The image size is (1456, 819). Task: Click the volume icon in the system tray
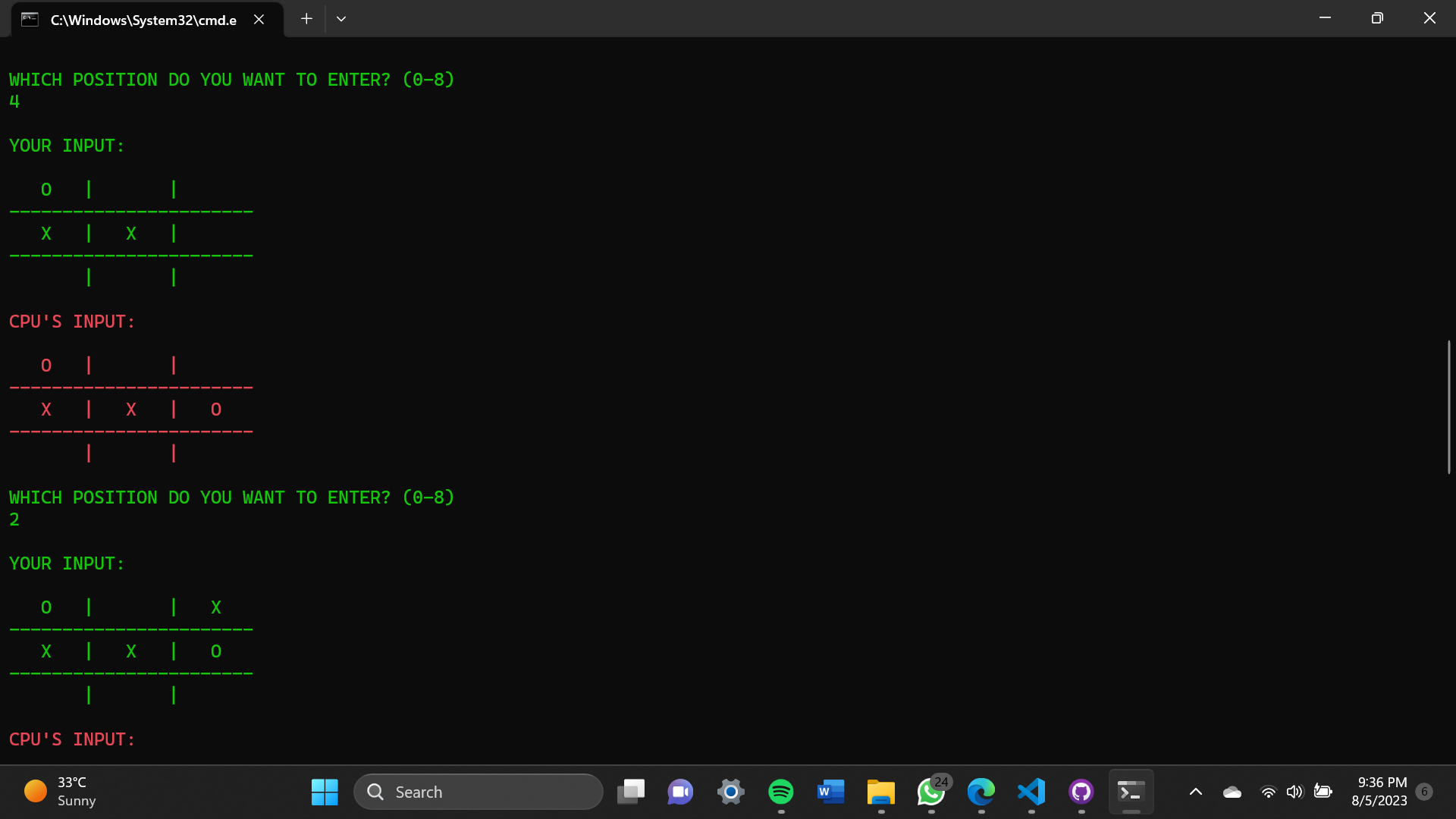click(1294, 792)
